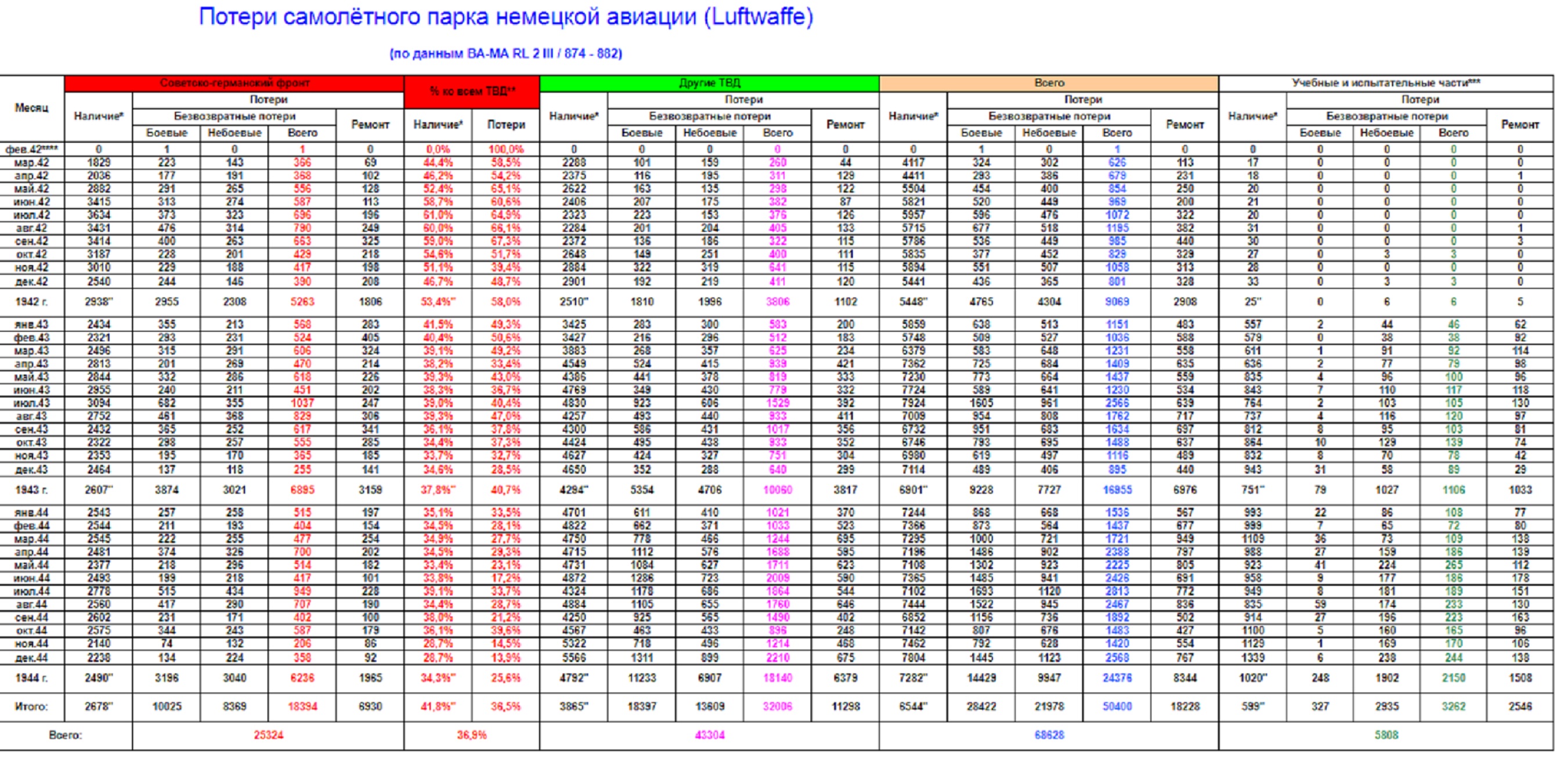The height and width of the screenshot is (772, 1568).
Task: Click '58,0%' in the 1942 г. row
Action: point(506,302)
